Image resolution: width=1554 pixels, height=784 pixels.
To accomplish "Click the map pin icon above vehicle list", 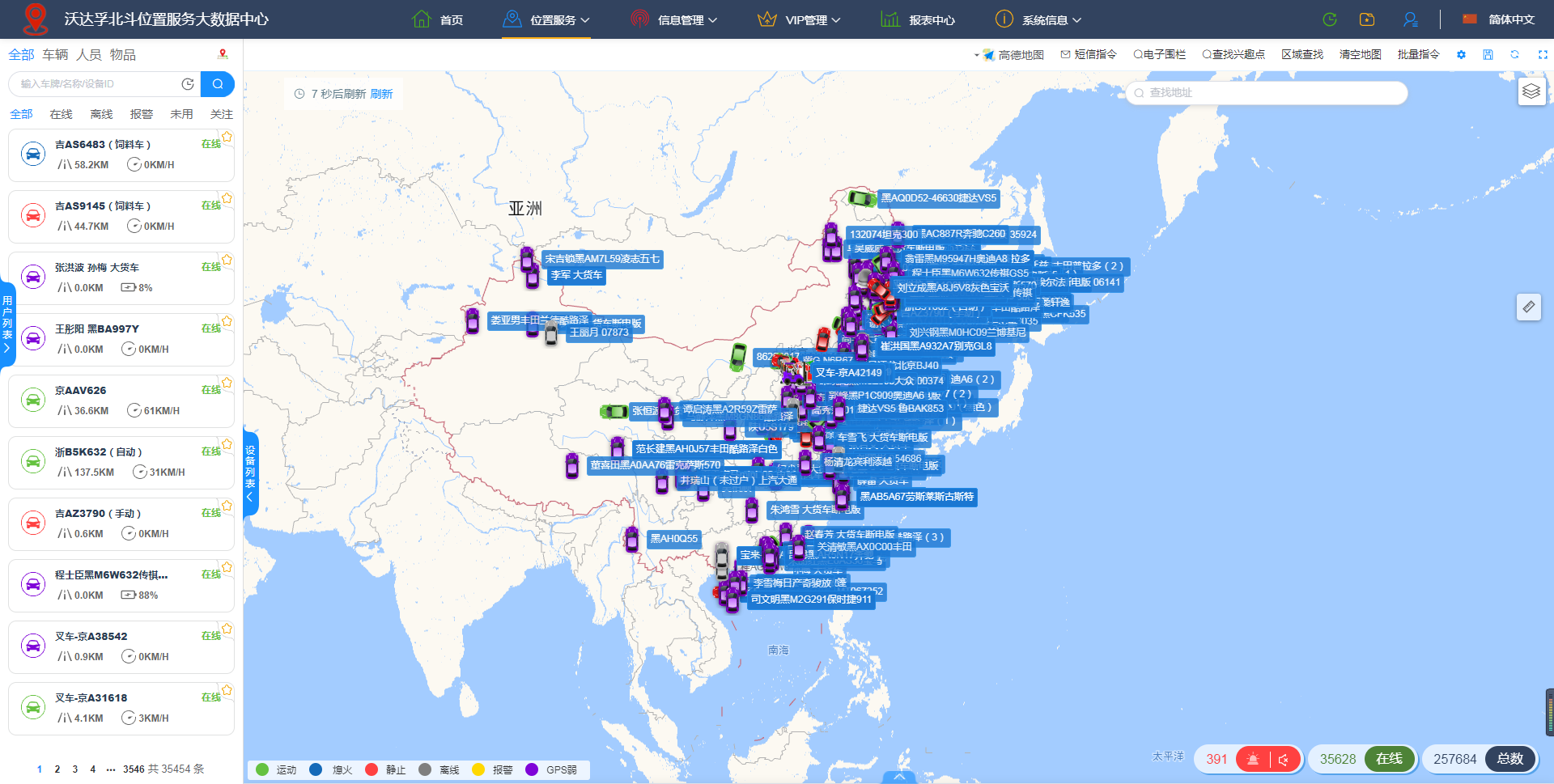I will pos(223,54).
